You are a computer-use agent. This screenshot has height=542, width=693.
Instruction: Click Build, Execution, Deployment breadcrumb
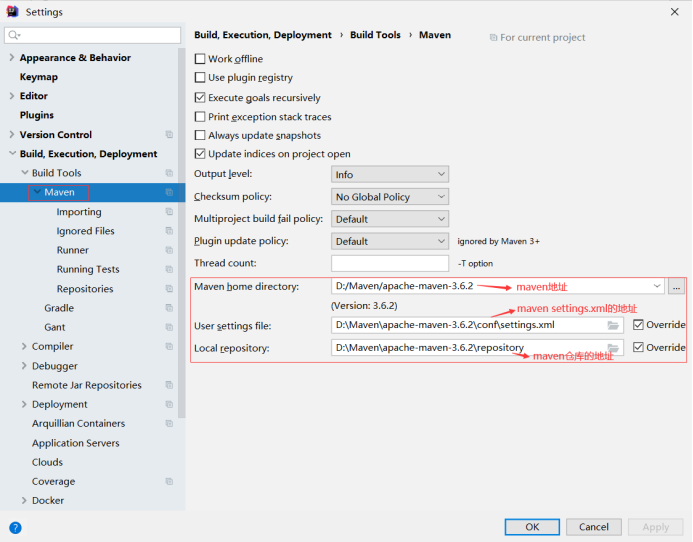click(x=263, y=35)
